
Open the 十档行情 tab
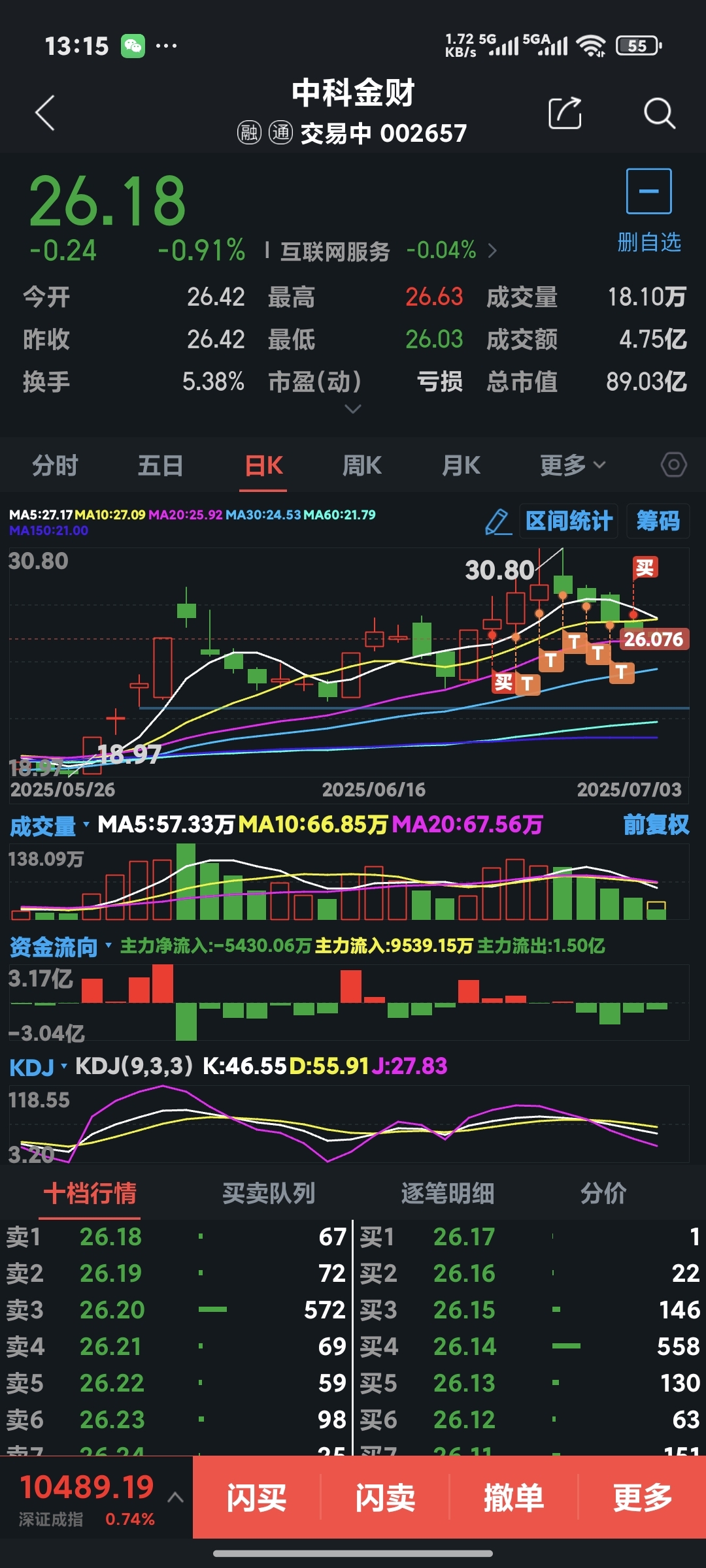90,1193
